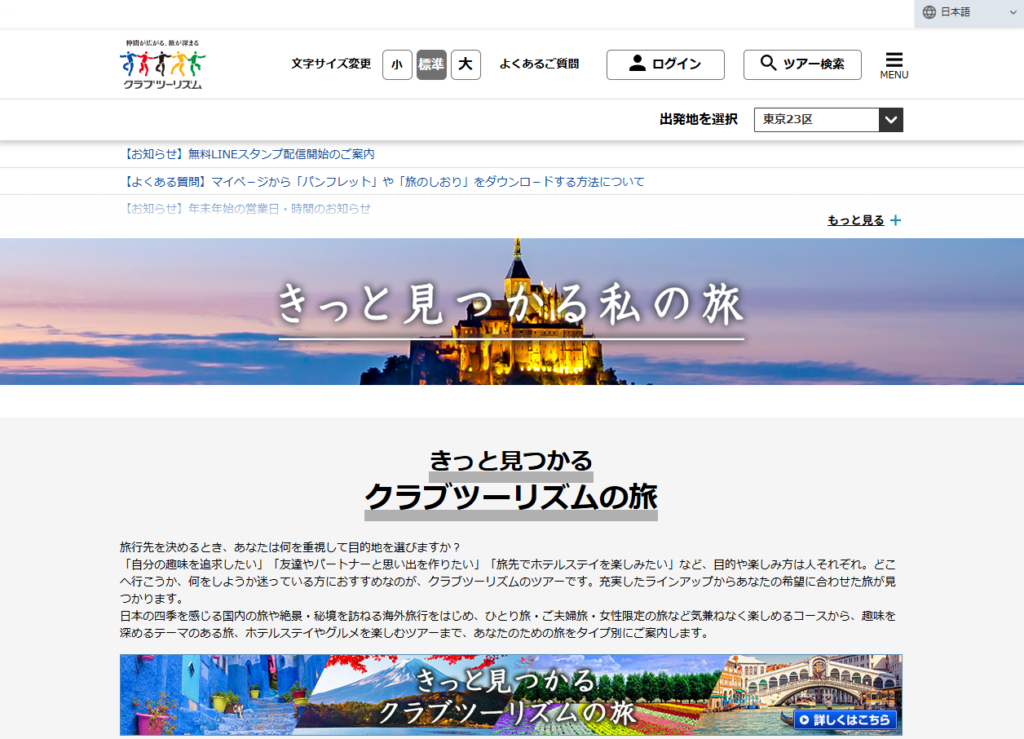This screenshot has width=1024, height=739.
Task: Click the globe language icon
Action: [929, 12]
